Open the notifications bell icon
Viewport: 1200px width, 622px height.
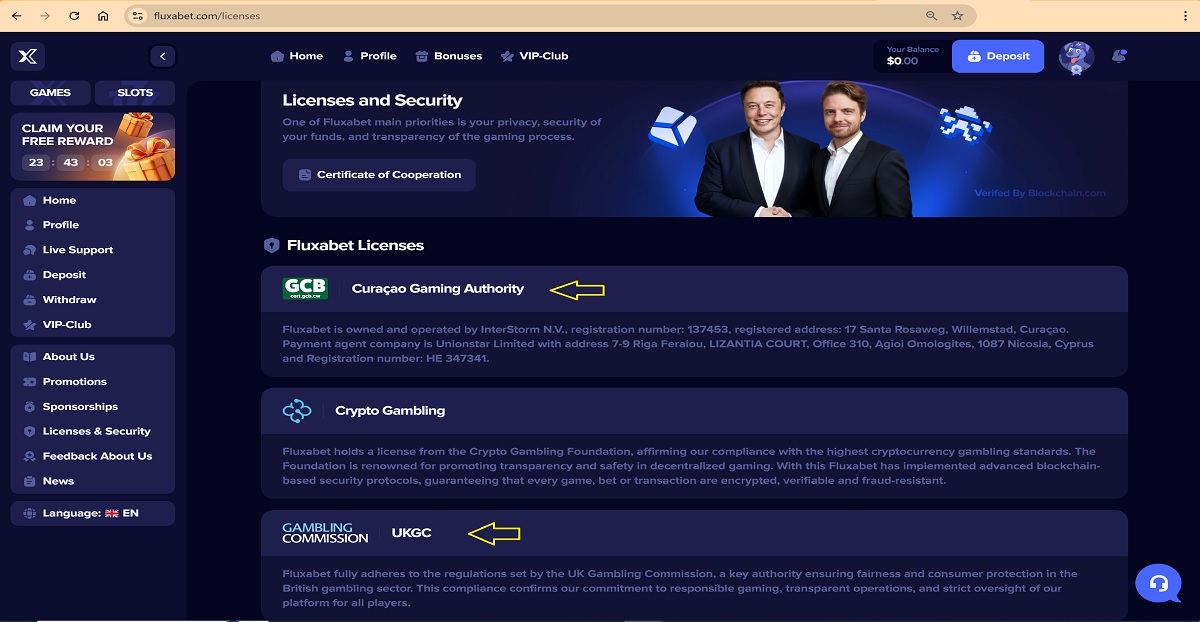tap(1119, 56)
